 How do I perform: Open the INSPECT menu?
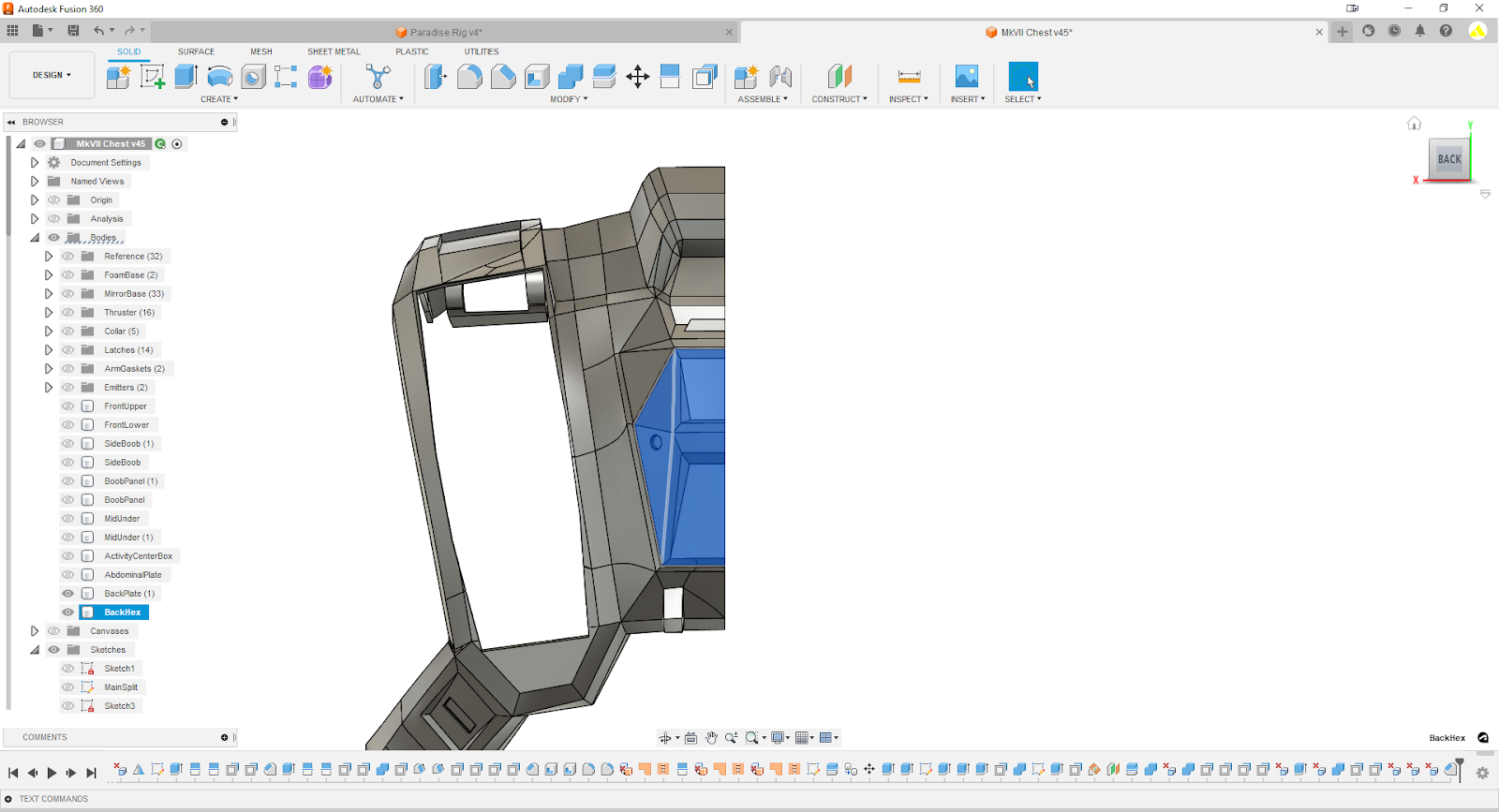909,99
